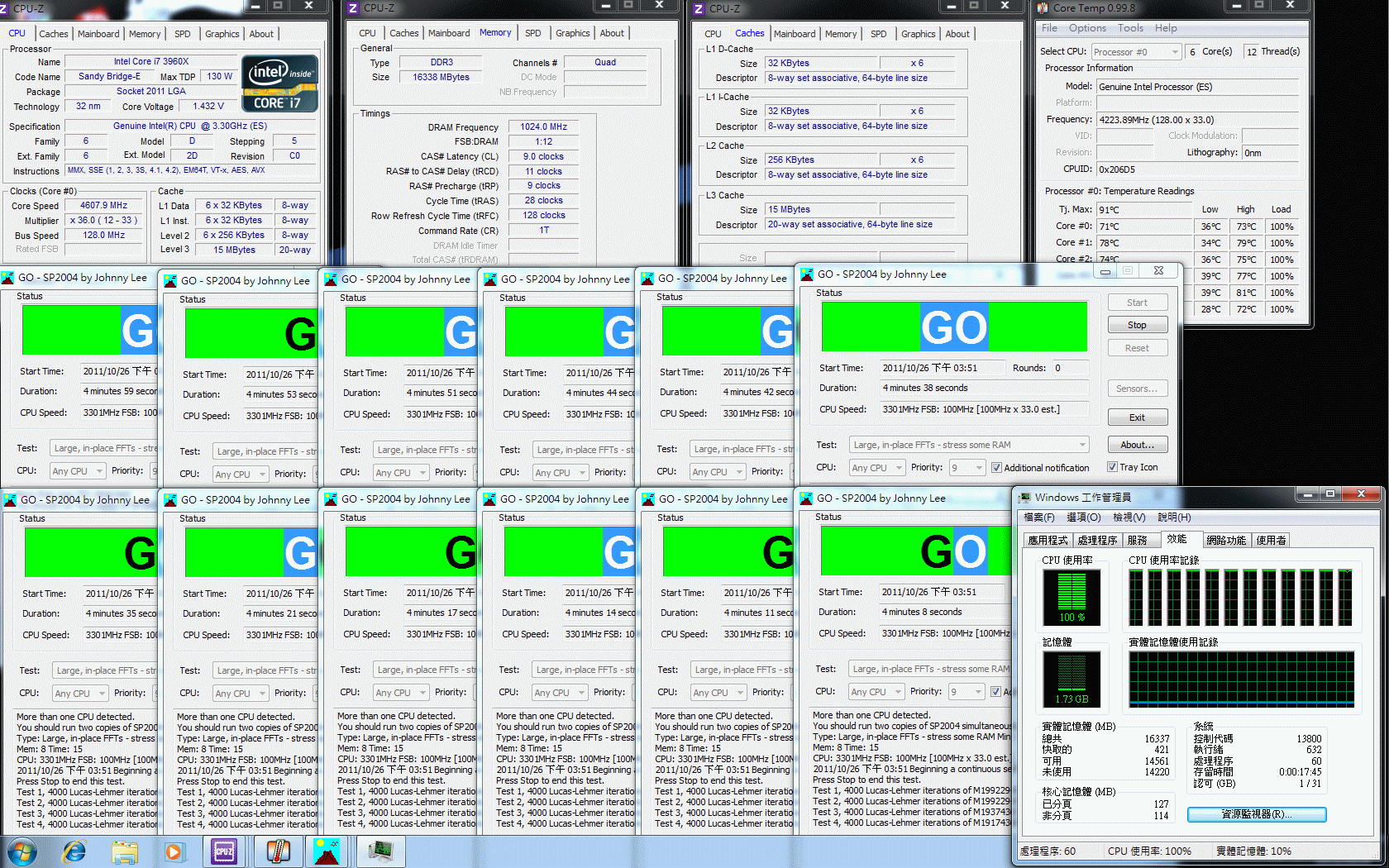Viewport: 1389px width, 868px height.
Task: Click the Intel Core i7 inside logo
Action: [280, 83]
